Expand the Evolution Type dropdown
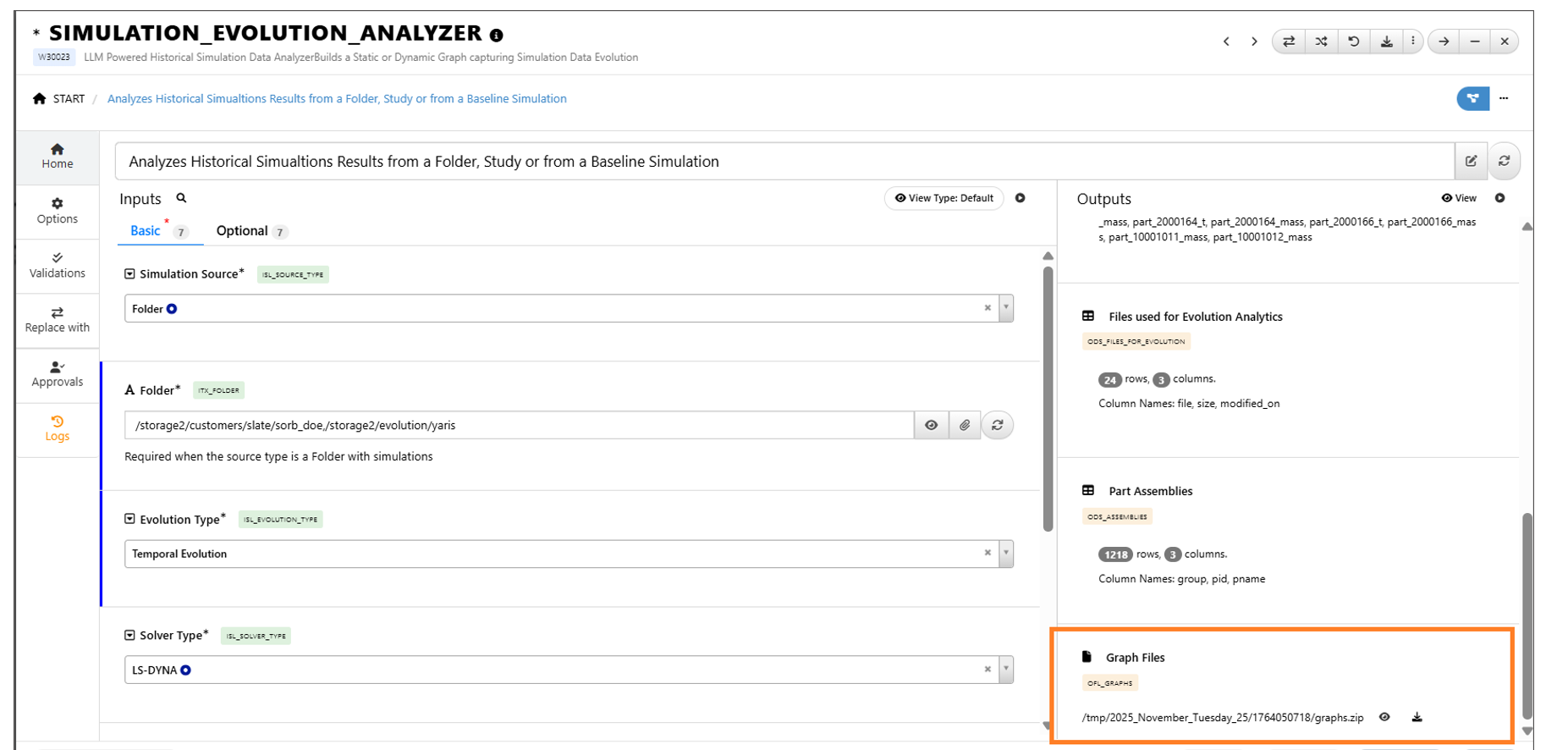Viewport: 1568px width, 750px height. coord(1006,554)
